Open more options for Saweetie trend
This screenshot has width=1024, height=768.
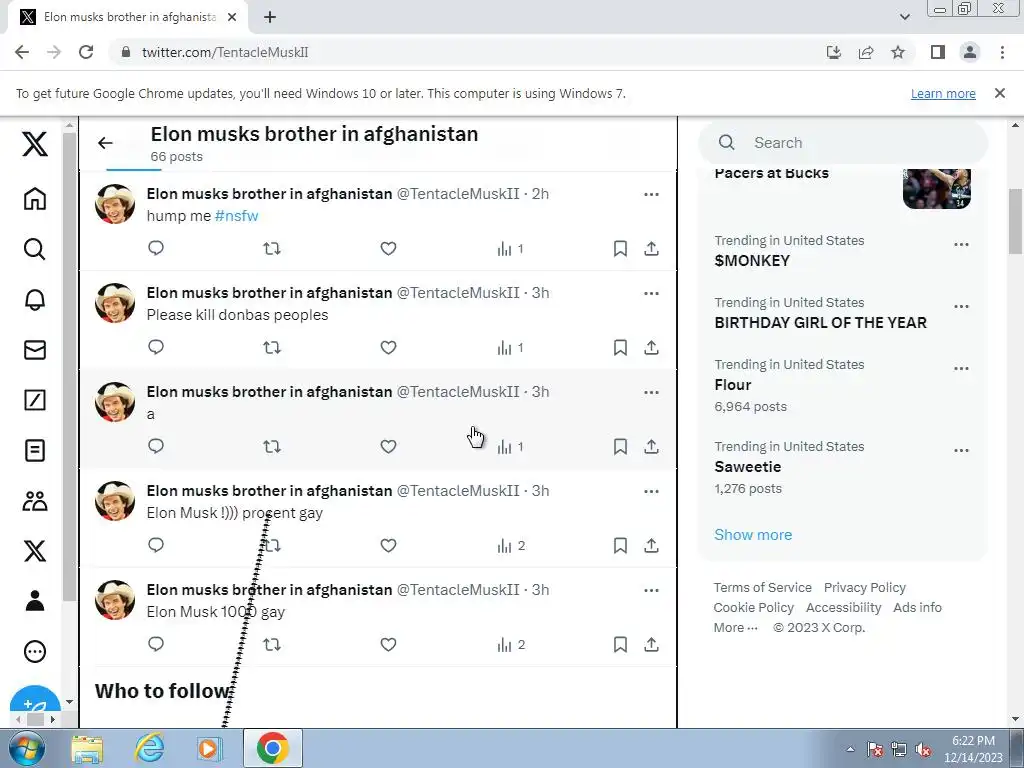pyautogui.click(x=961, y=451)
